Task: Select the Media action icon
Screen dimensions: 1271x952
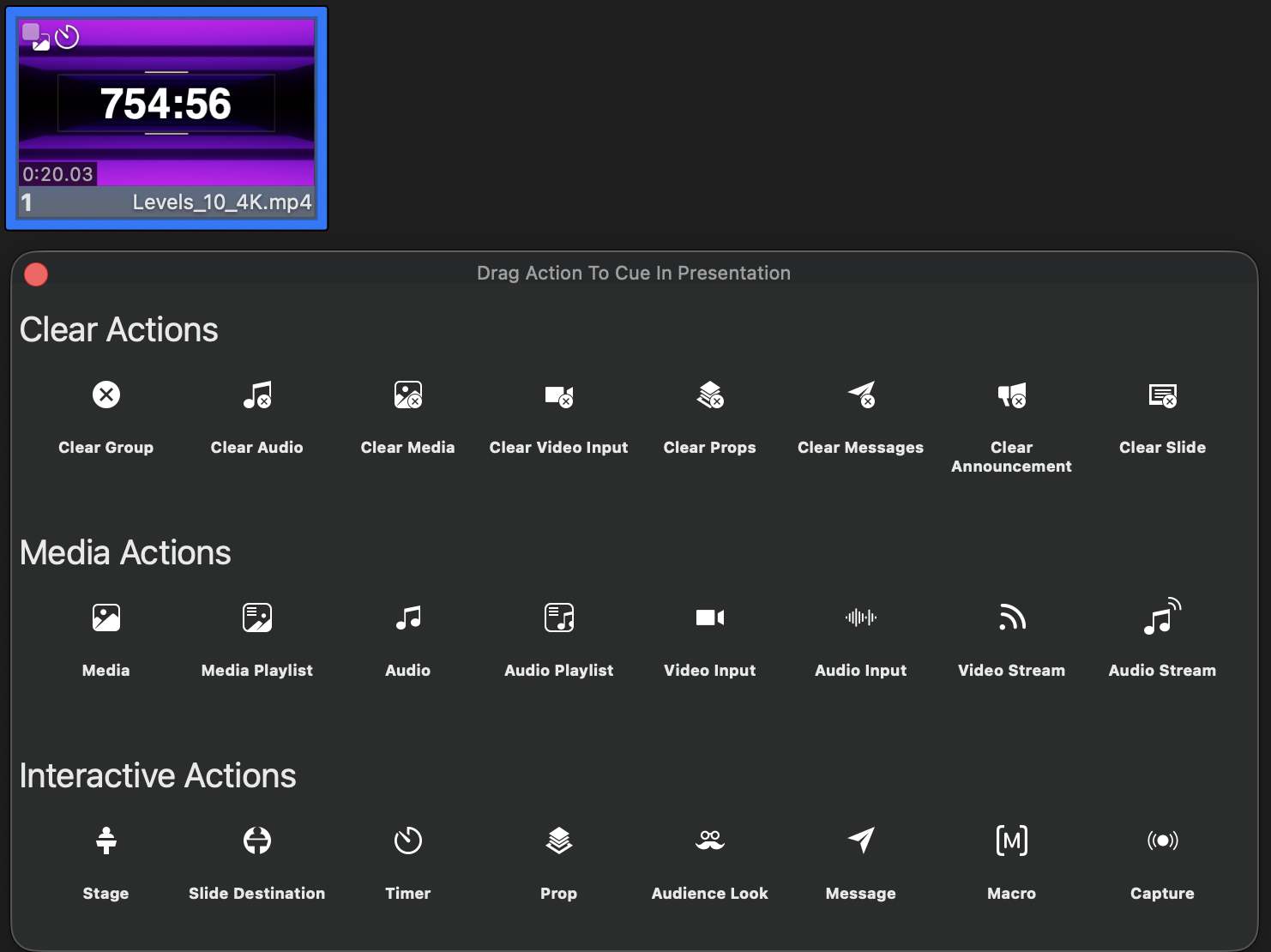Action: click(106, 618)
